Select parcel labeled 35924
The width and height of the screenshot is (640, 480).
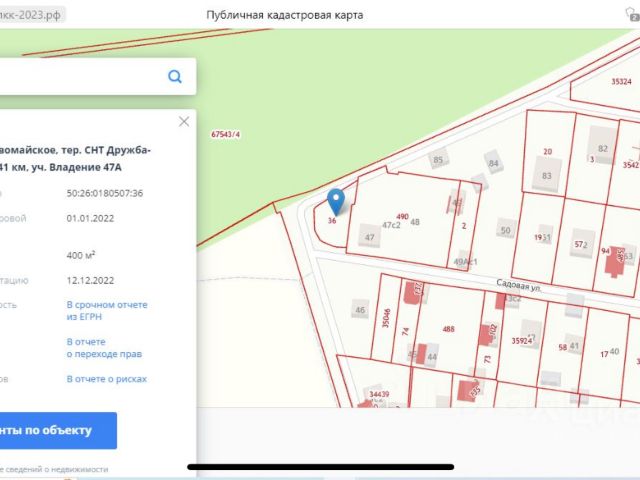tap(522, 340)
